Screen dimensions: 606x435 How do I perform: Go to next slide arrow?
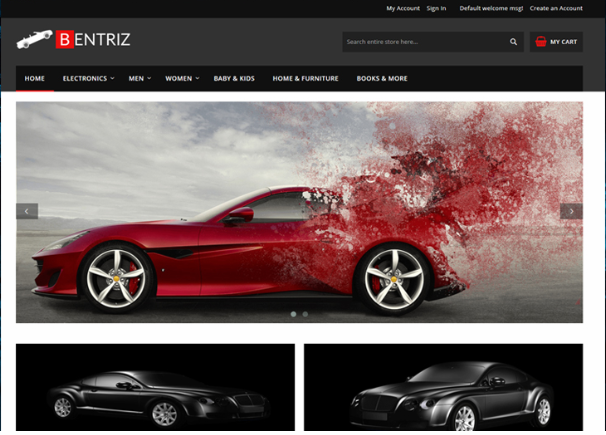pyautogui.click(x=571, y=211)
